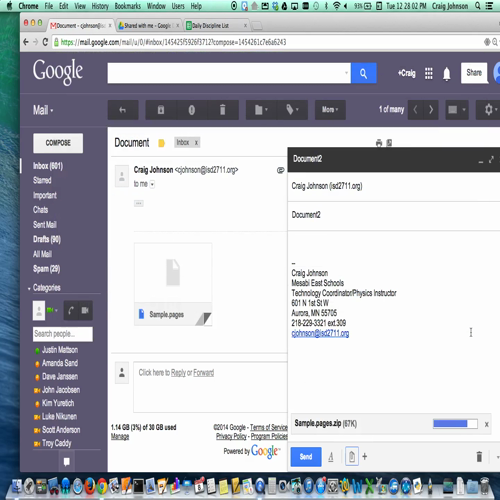Open the History menu in menu bar
The height and width of the screenshot is (500, 500).
pos(100,6)
